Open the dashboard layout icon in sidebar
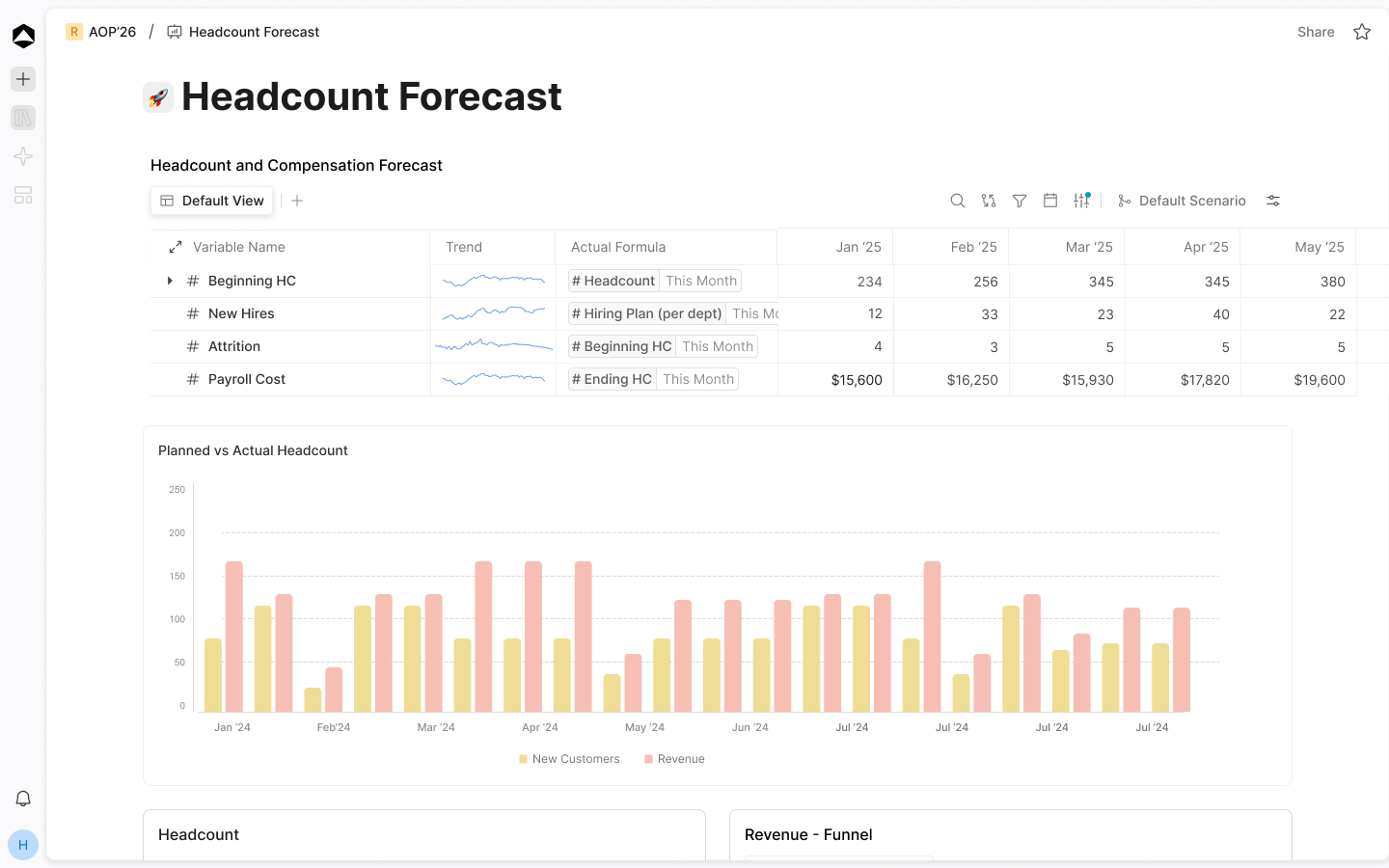 (x=23, y=195)
